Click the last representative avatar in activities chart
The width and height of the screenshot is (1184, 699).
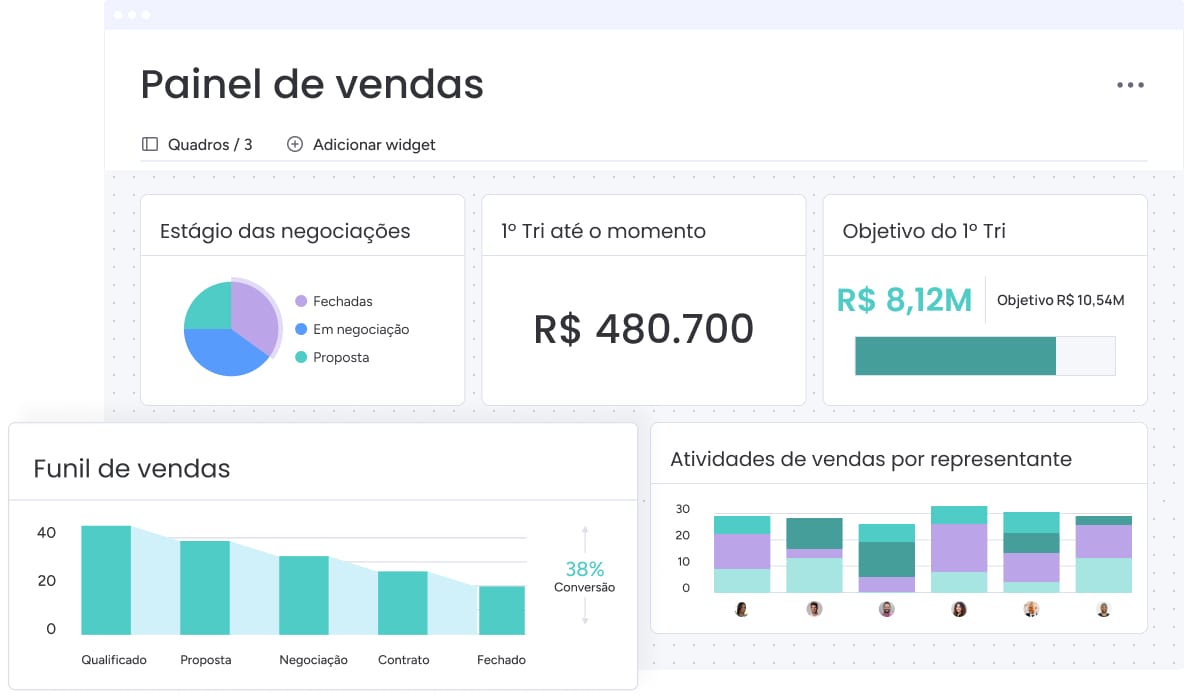coord(1102,609)
